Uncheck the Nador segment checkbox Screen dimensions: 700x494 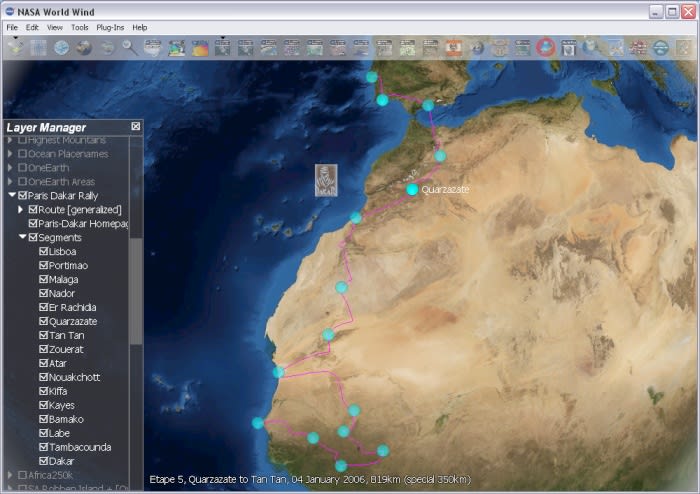click(43, 293)
